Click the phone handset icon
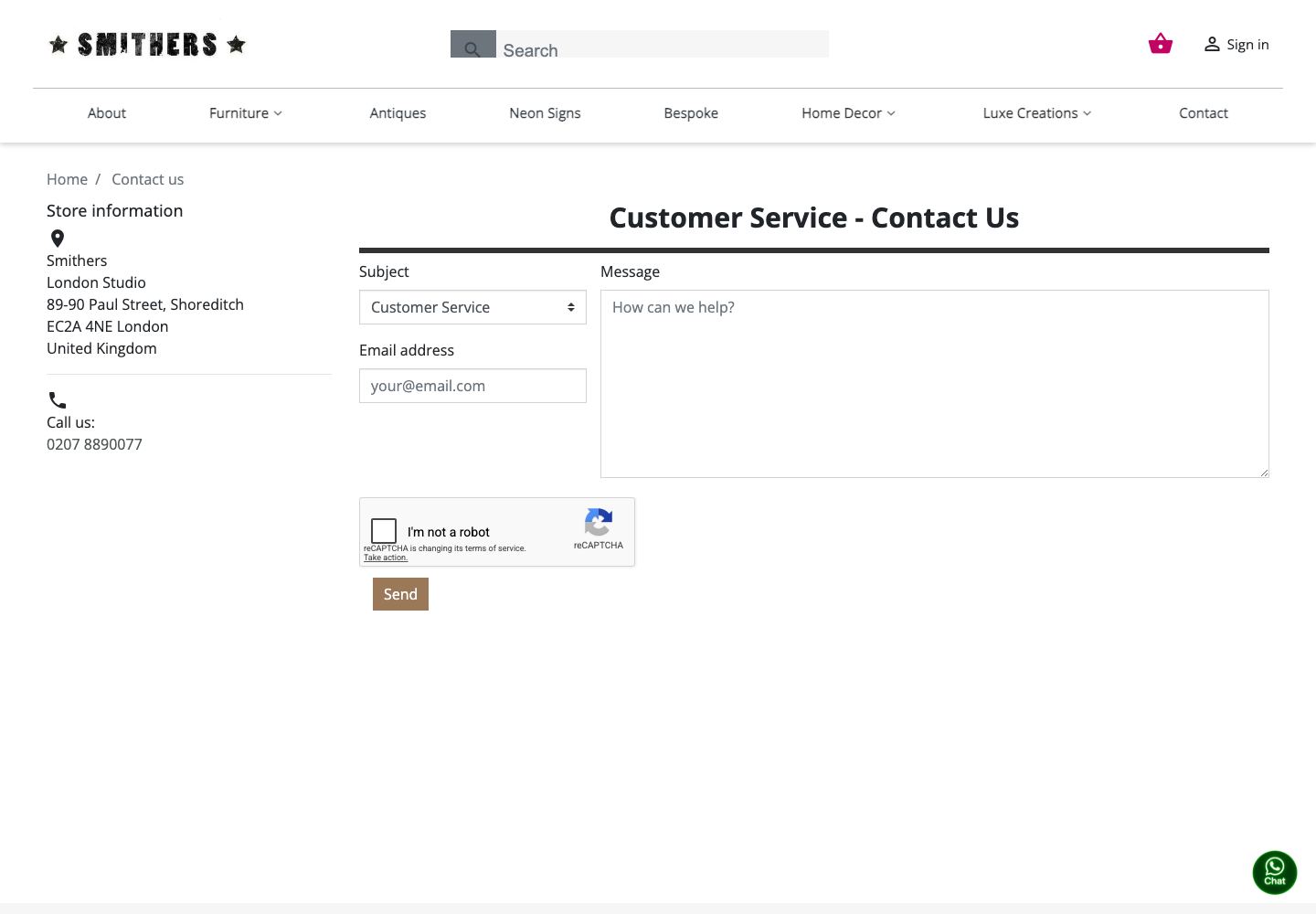This screenshot has height=914, width=1316. coord(58,400)
